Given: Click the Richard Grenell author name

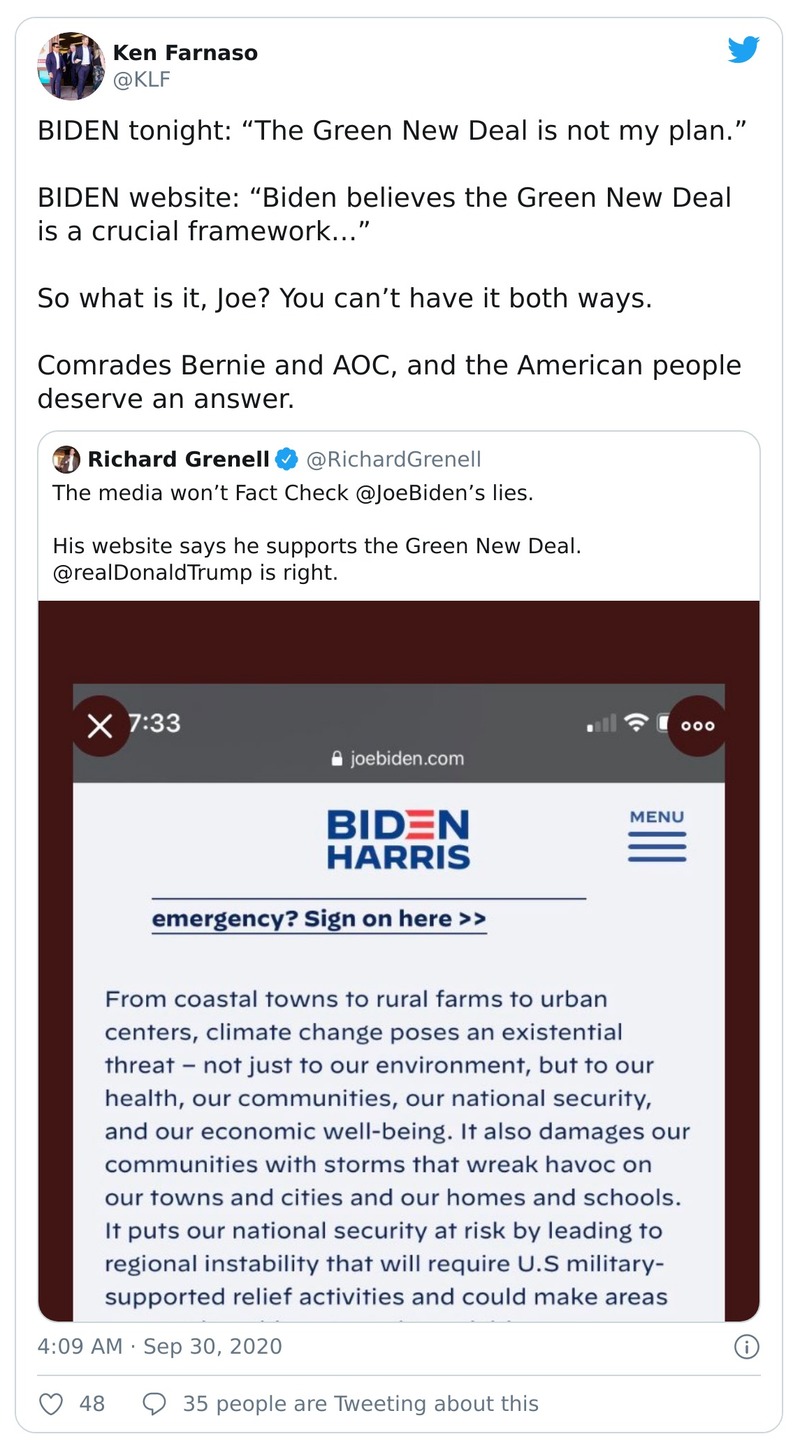Looking at the screenshot, I should tap(178, 459).
